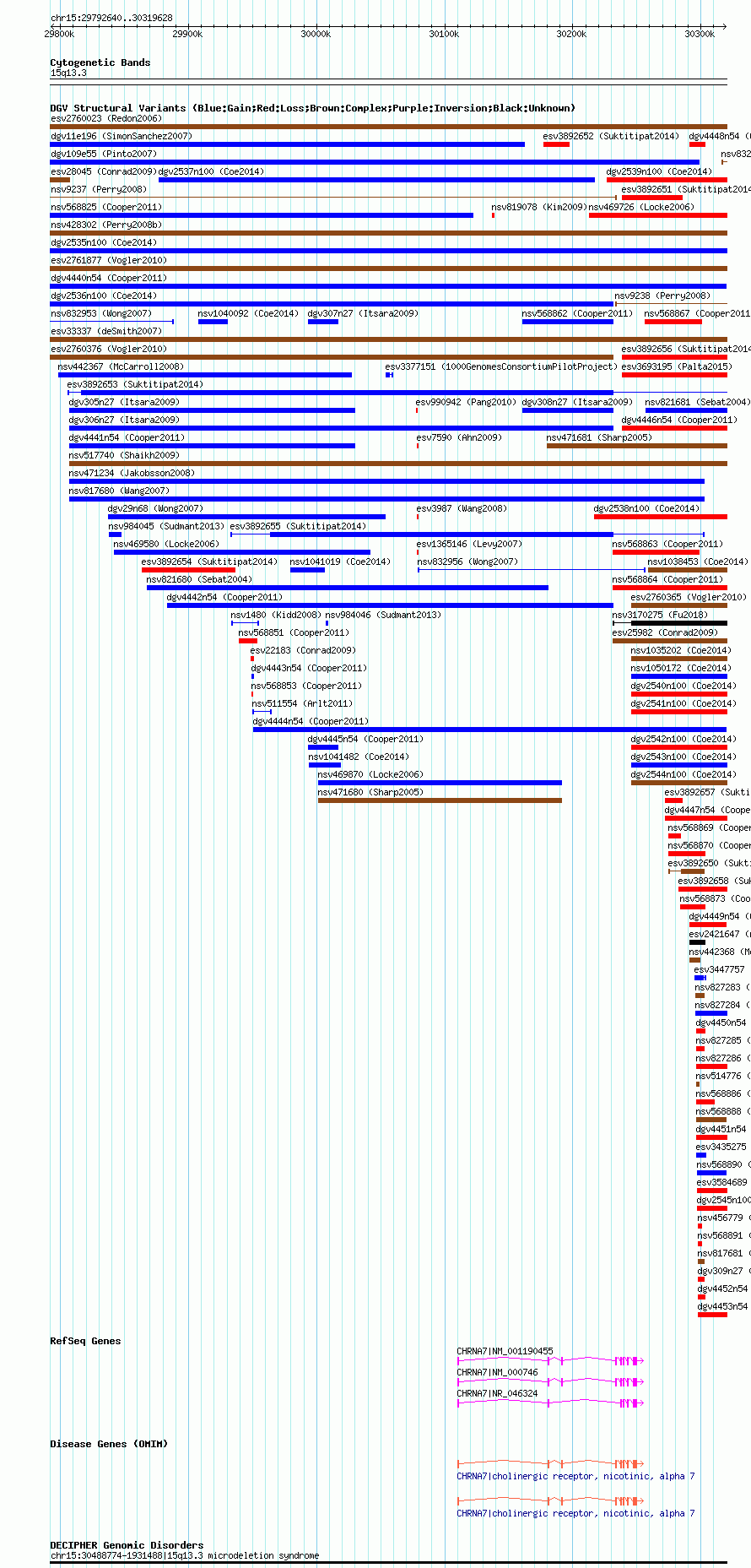Image resolution: width=751 pixels, height=1568 pixels.
Task: Select nsv511554 (Arlt2011) label
Action: pos(302,703)
